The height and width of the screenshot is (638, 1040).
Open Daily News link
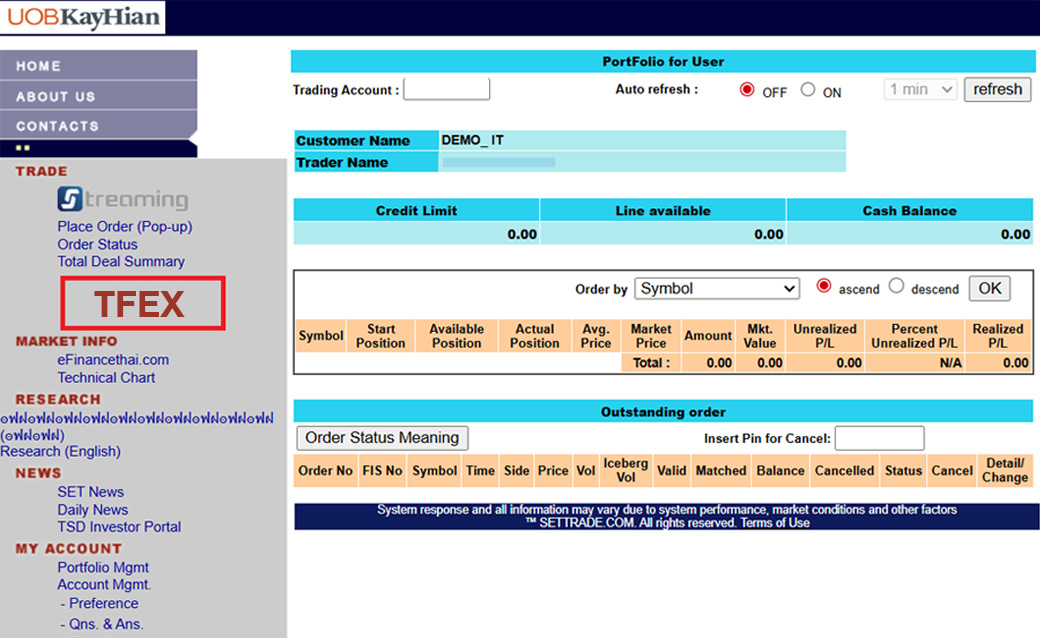(x=93, y=510)
